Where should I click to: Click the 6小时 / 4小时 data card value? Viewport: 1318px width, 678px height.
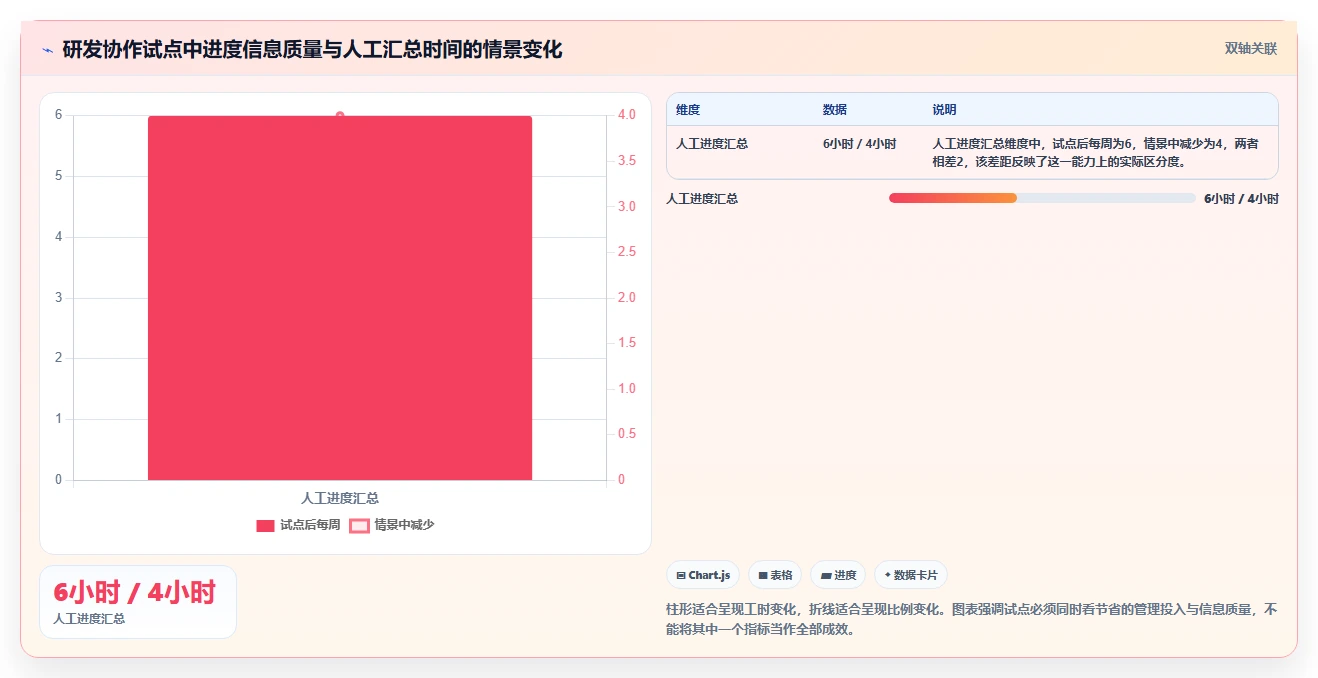pos(135,592)
